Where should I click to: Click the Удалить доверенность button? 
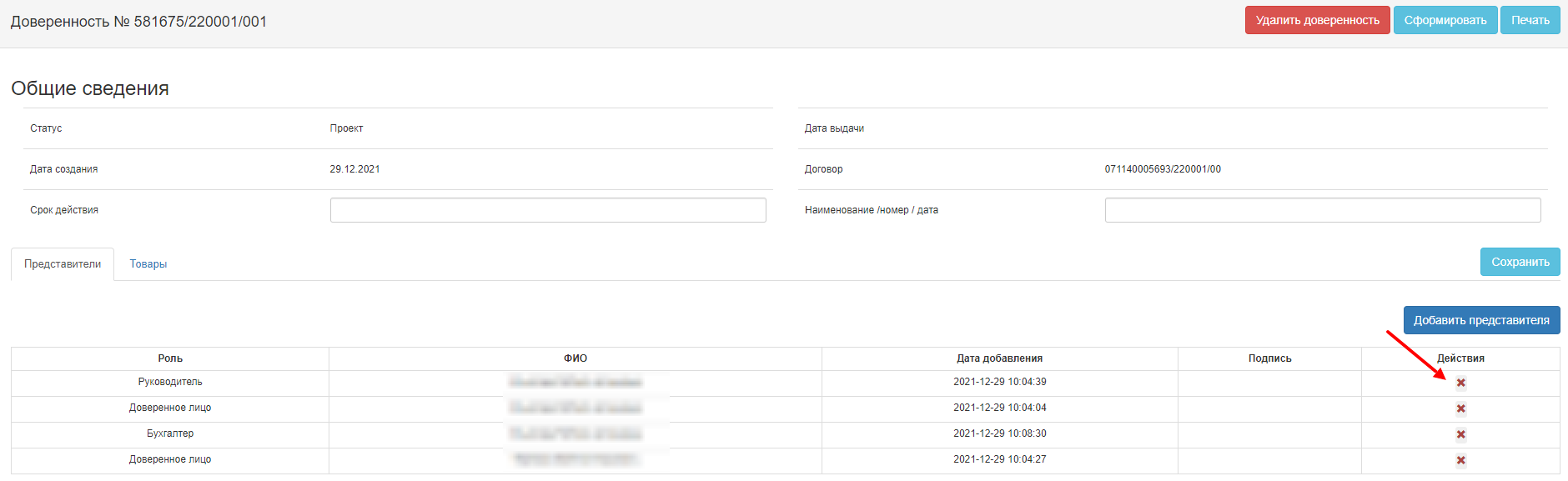tap(1317, 20)
